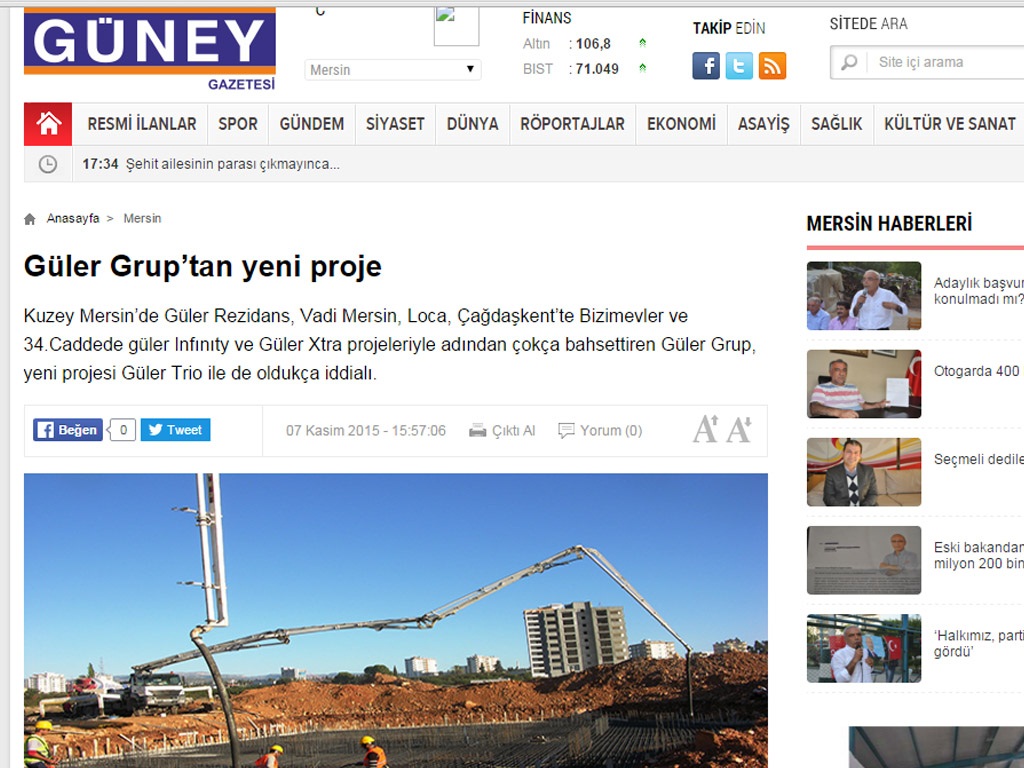This screenshot has height=768, width=1024.
Task: Open the Spor section
Action: 238,124
